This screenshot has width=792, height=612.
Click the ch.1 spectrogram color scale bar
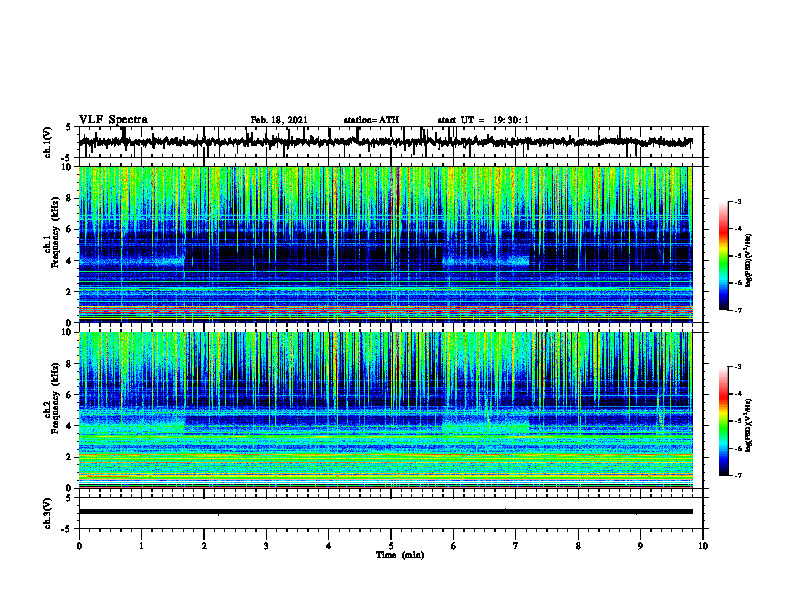(724, 256)
